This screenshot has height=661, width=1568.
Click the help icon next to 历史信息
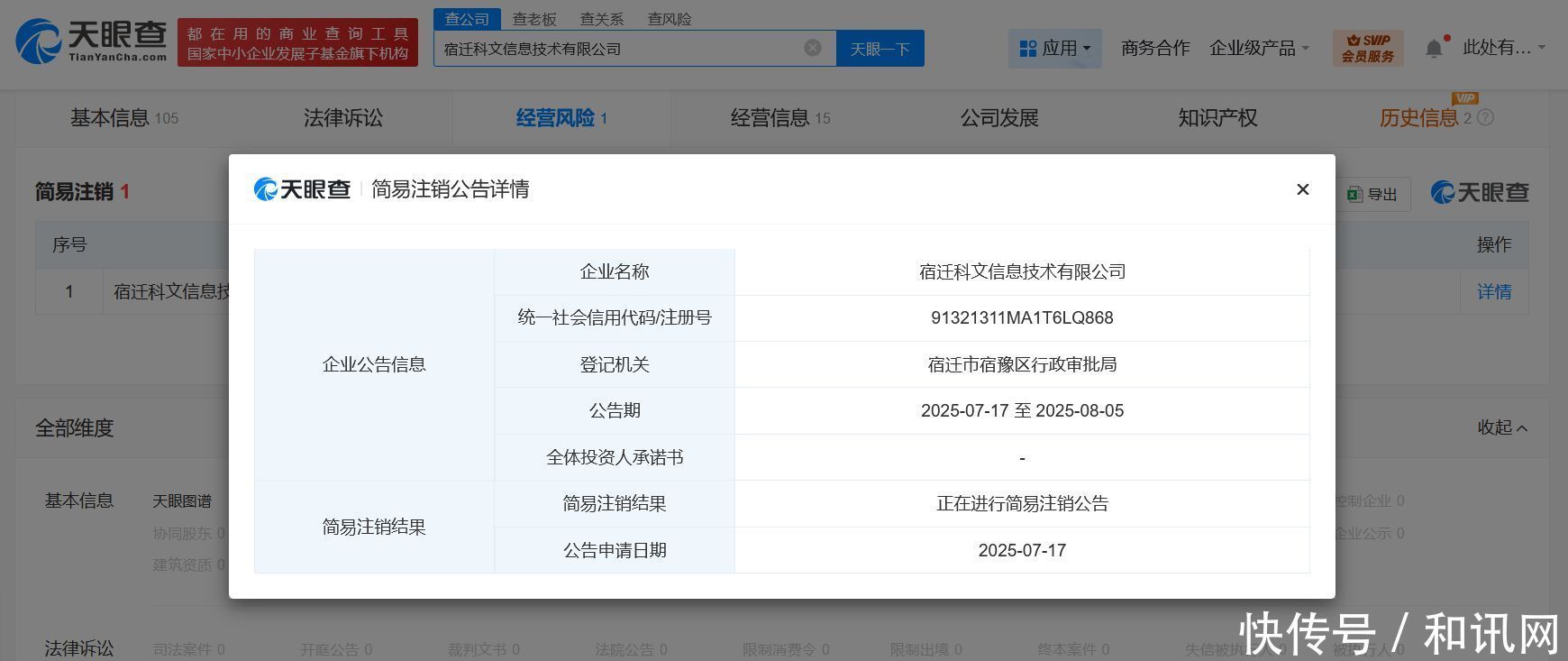1486,118
